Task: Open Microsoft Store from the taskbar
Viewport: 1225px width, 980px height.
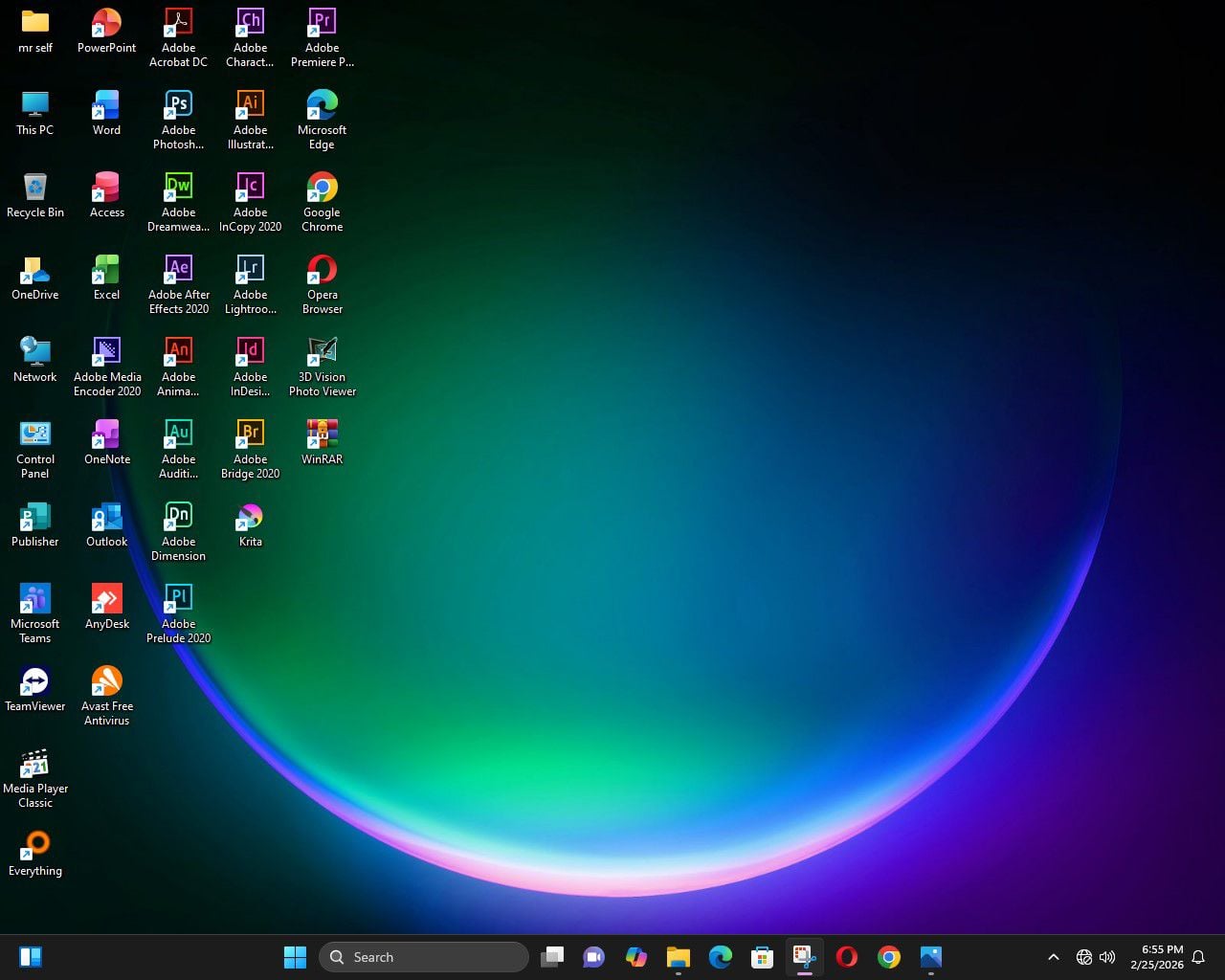Action: pos(763,957)
